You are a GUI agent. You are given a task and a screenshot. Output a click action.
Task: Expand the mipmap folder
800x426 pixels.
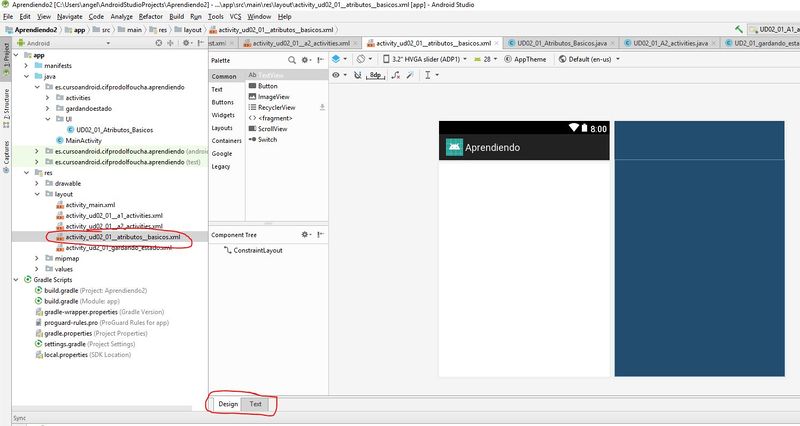pyautogui.click(x=37, y=259)
